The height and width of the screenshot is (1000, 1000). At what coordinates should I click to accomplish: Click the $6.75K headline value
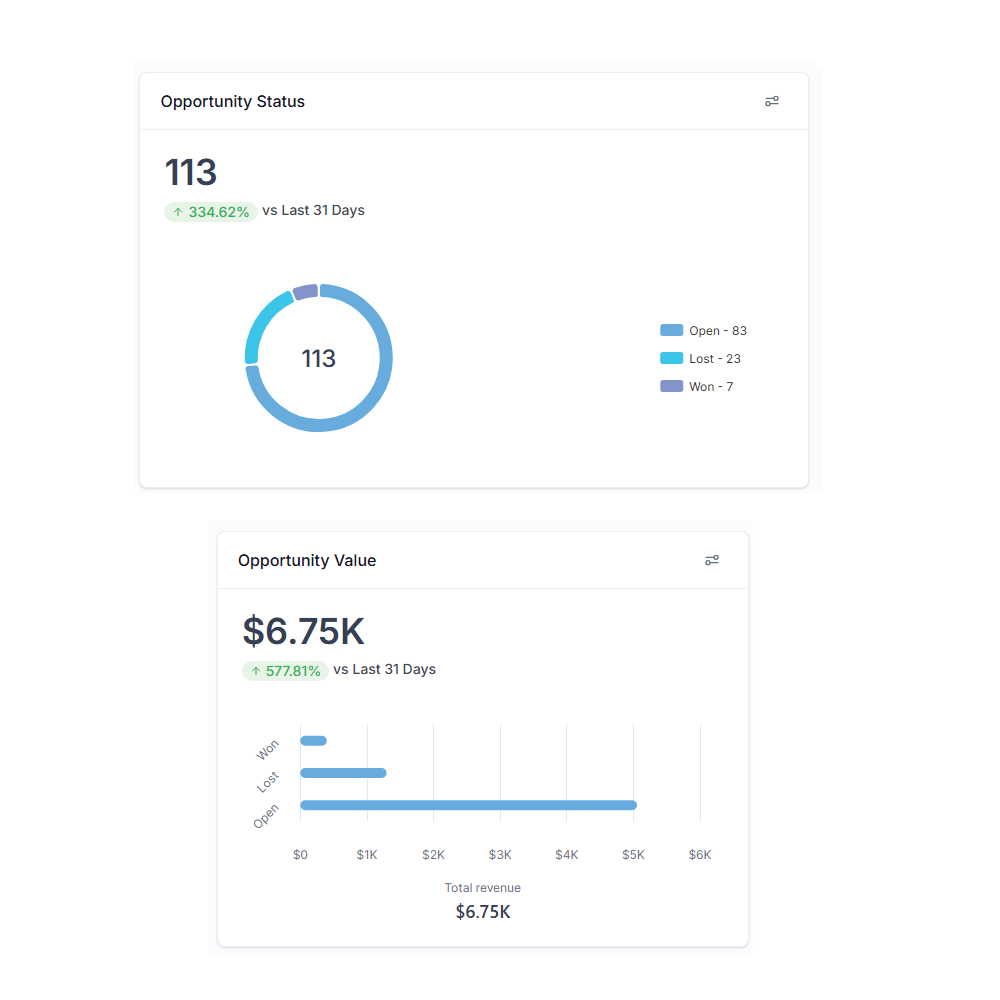pyautogui.click(x=304, y=631)
